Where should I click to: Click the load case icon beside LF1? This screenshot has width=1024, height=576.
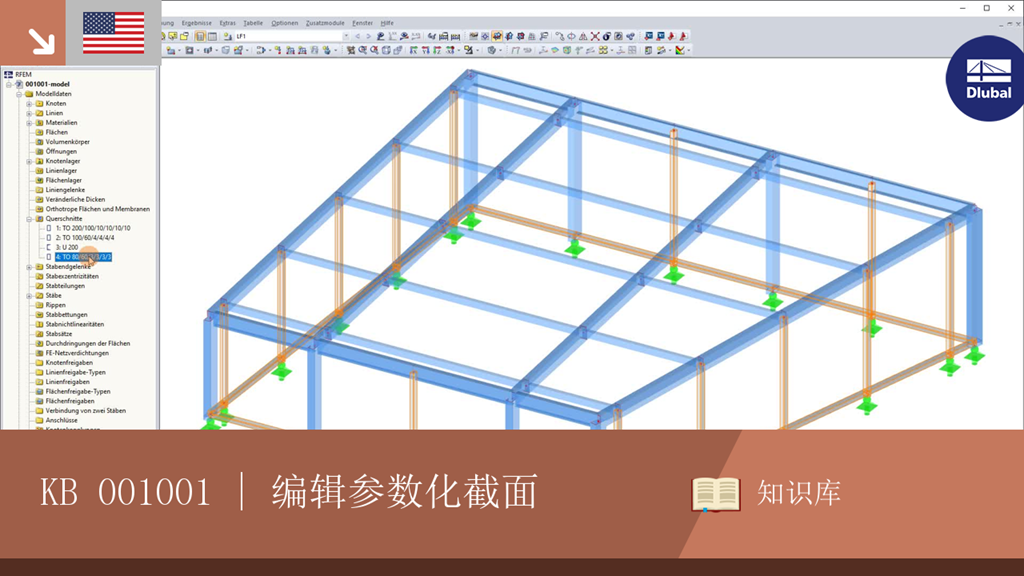tap(227, 36)
